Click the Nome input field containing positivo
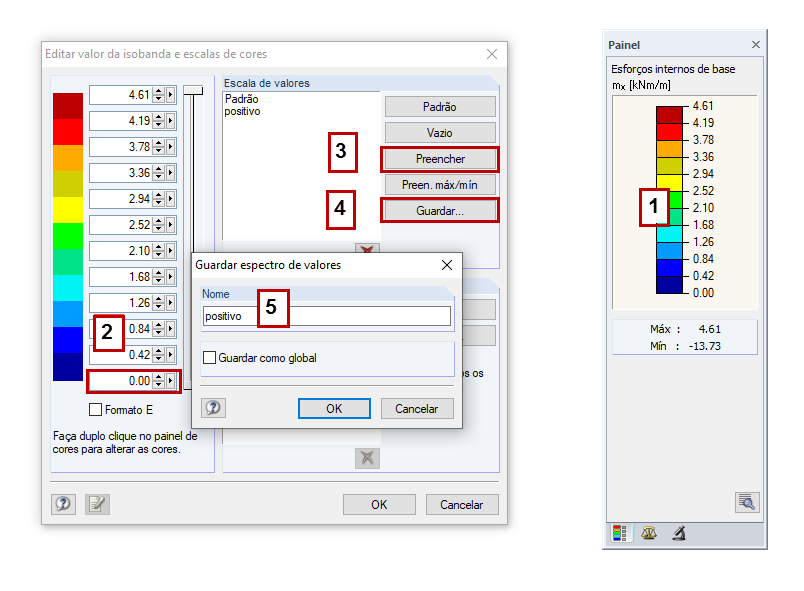The height and width of the screenshot is (591, 804). 327,316
